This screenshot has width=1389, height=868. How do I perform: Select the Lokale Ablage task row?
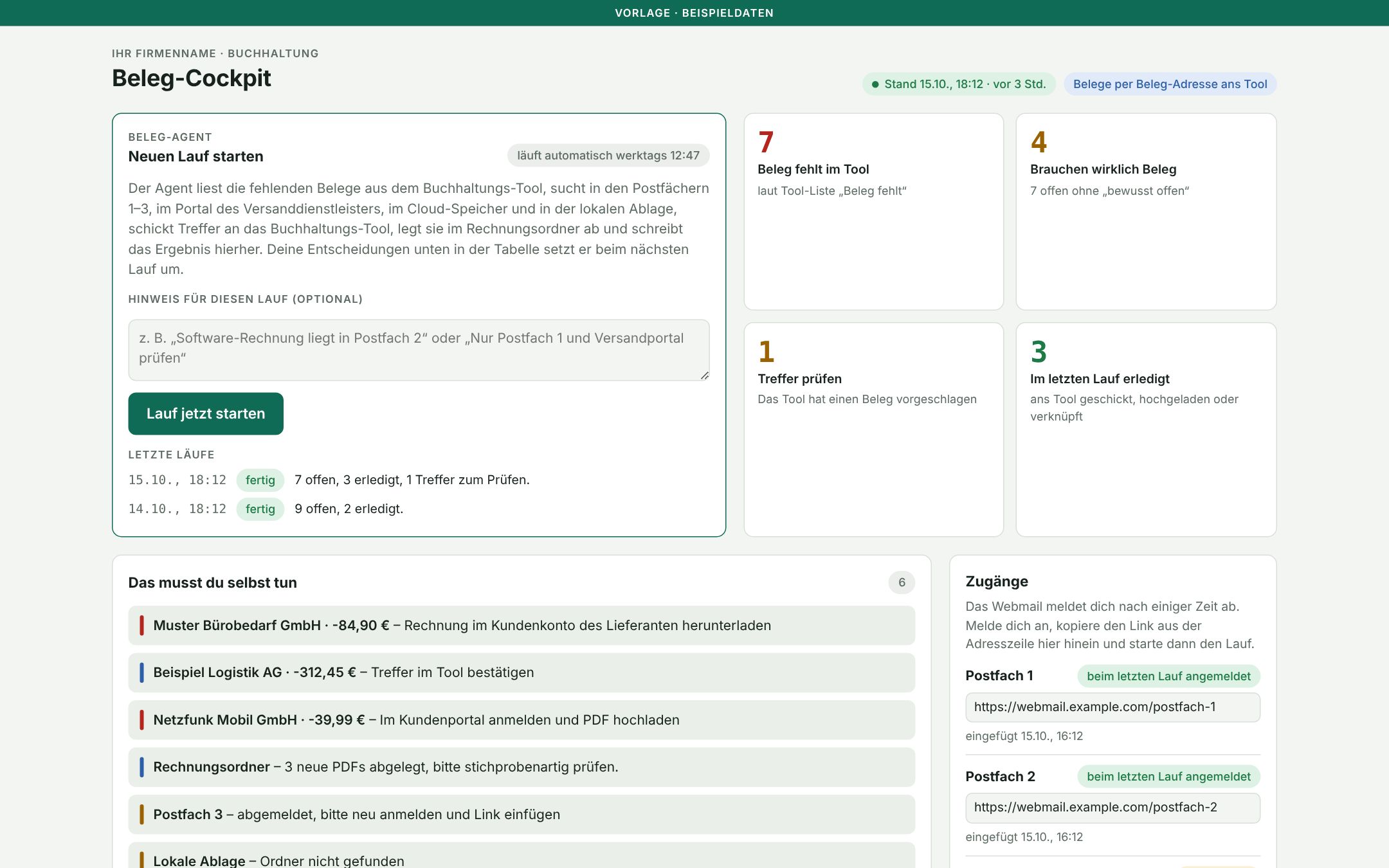coord(522,856)
